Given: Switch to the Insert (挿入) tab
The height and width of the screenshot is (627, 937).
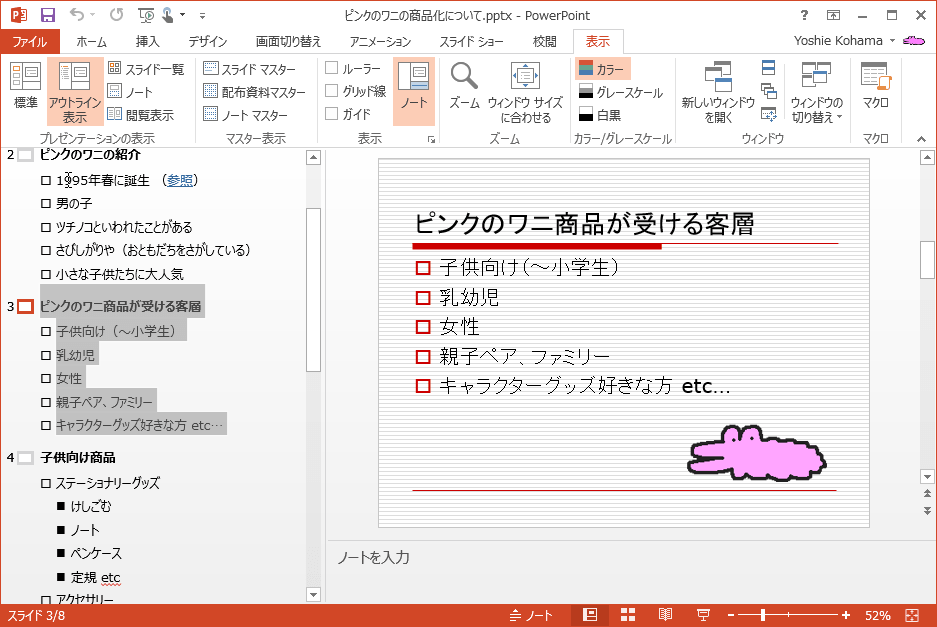Looking at the screenshot, I should (x=148, y=41).
